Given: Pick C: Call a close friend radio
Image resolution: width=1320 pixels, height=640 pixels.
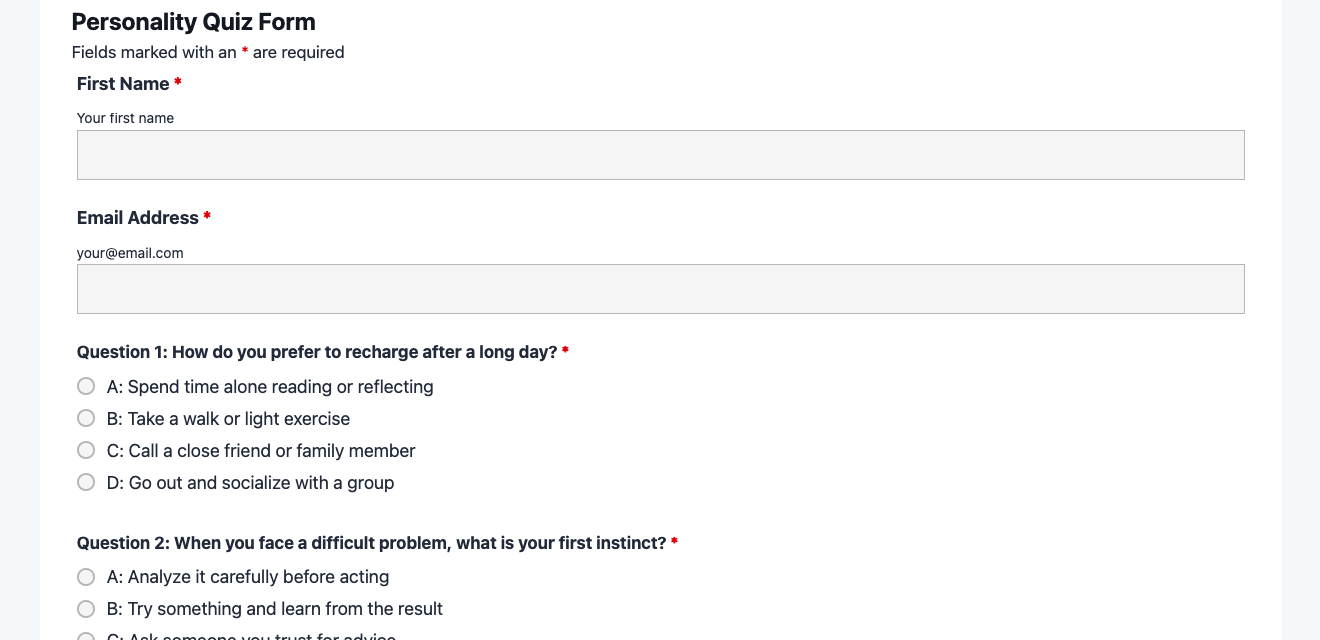Looking at the screenshot, I should click(x=86, y=450).
